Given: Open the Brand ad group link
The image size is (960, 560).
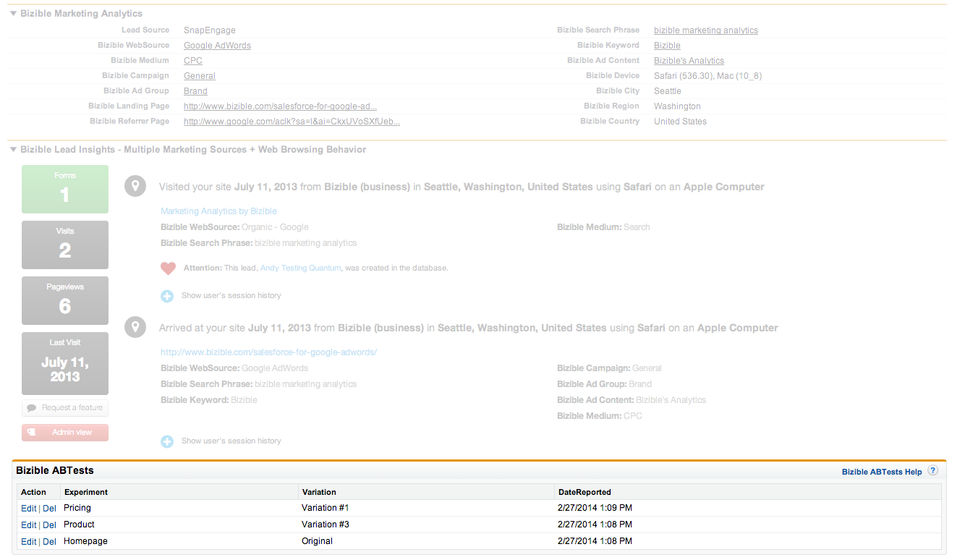Looking at the screenshot, I should click(195, 91).
